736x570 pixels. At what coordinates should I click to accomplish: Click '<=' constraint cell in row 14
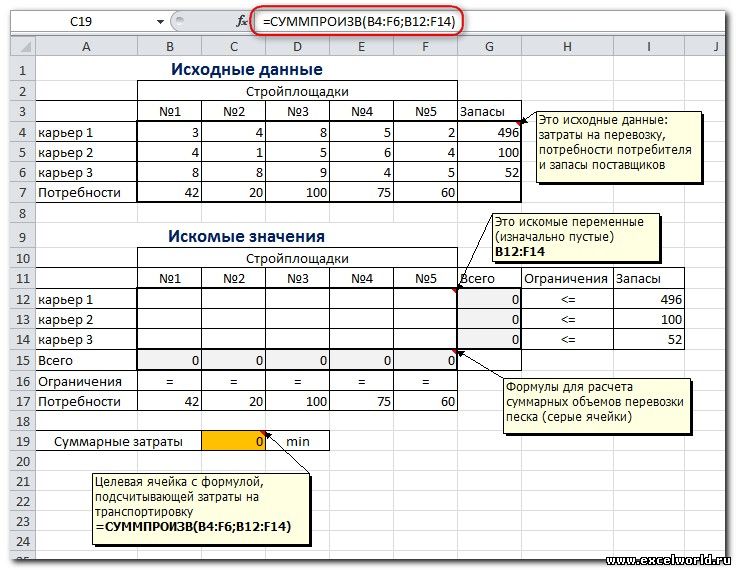click(567, 339)
